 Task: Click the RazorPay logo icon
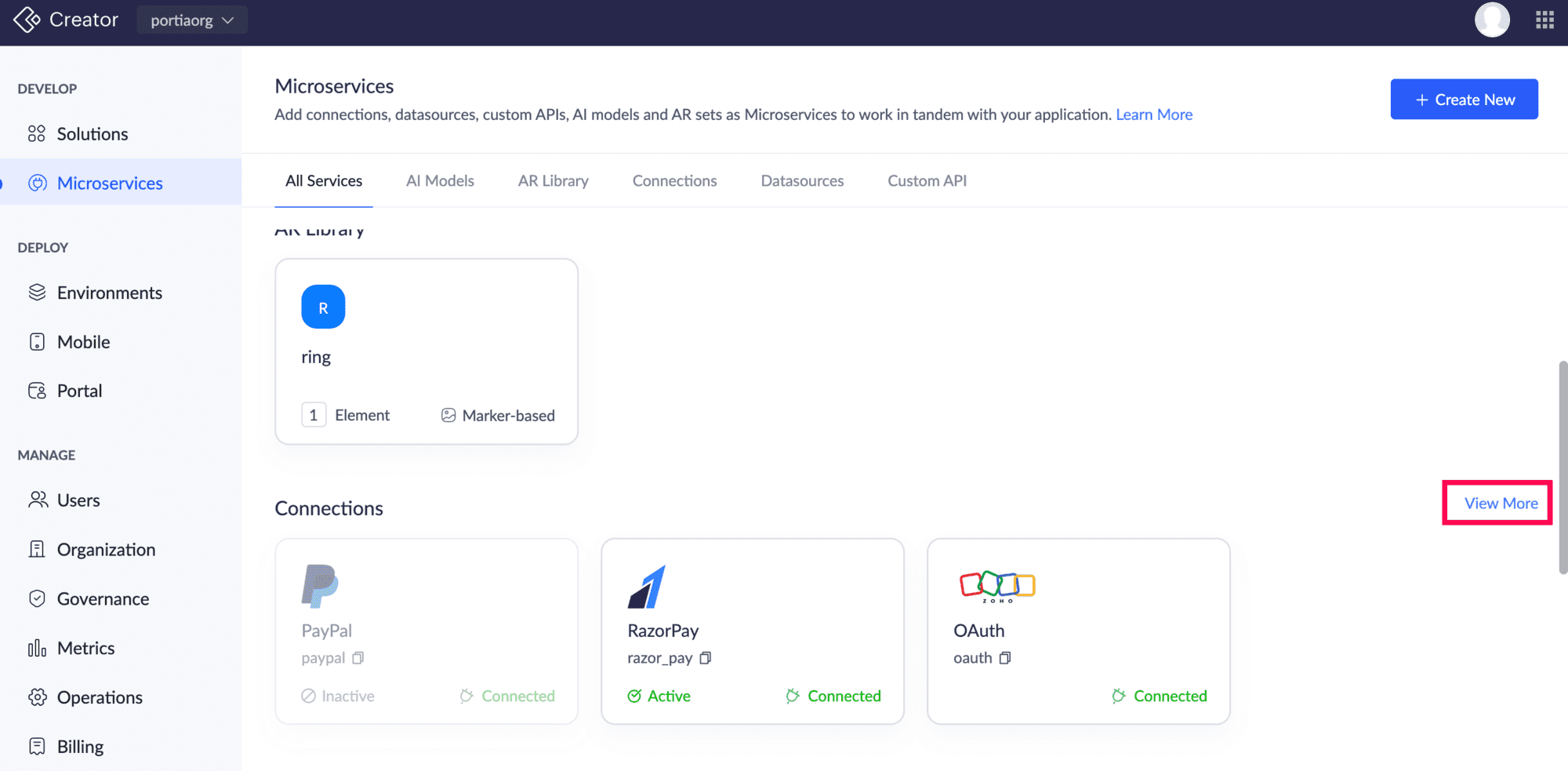tap(647, 586)
